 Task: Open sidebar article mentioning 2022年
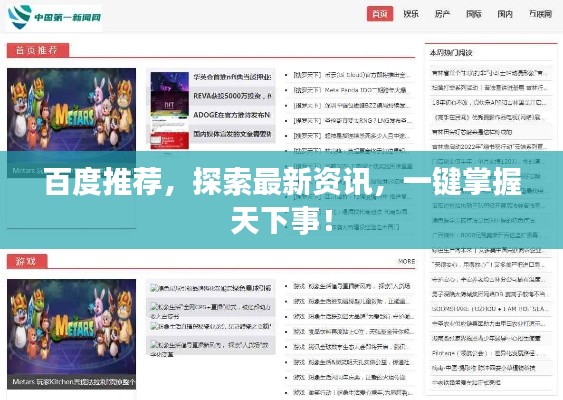point(489,147)
